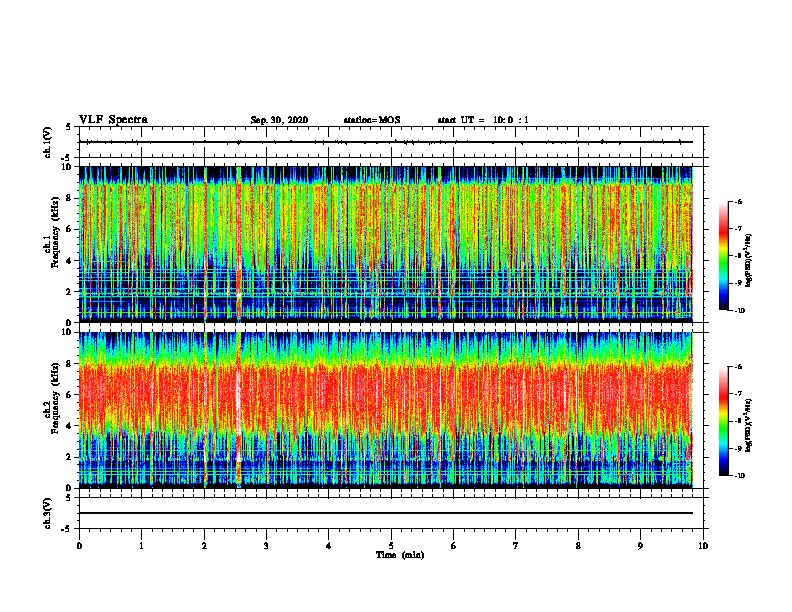
Task: Click the "VLF Spectra" plot title
Action: pyautogui.click(x=113, y=120)
